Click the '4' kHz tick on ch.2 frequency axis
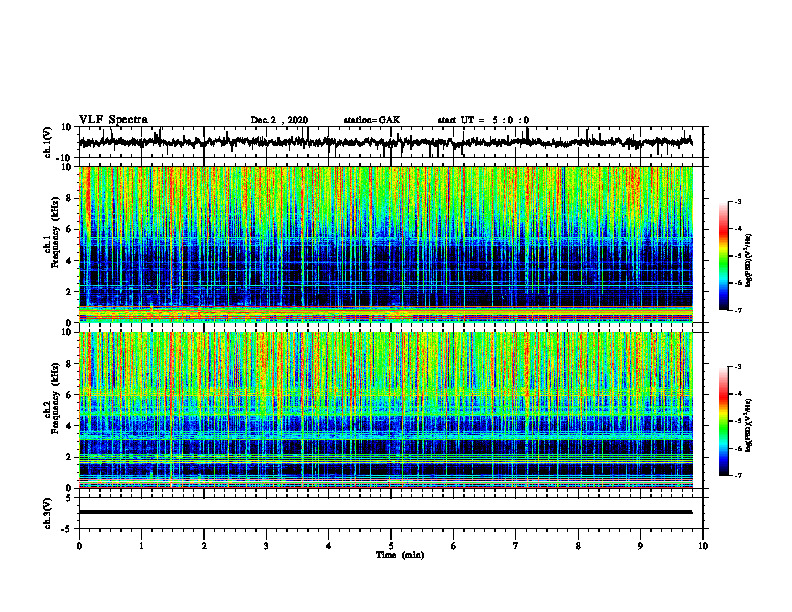Screen dimensions: 792x612 (70, 426)
